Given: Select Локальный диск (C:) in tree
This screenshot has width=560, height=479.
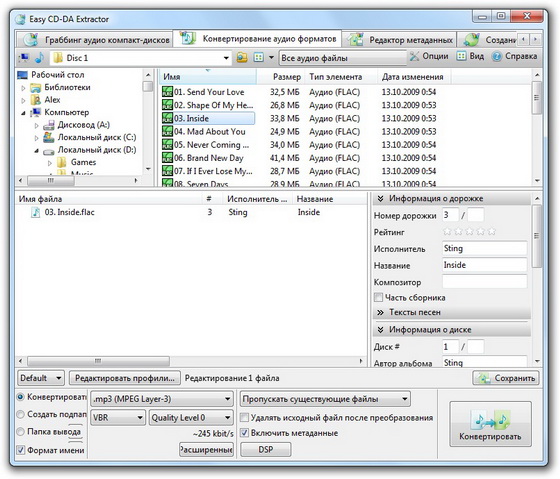Looking at the screenshot, I should coord(96,138).
